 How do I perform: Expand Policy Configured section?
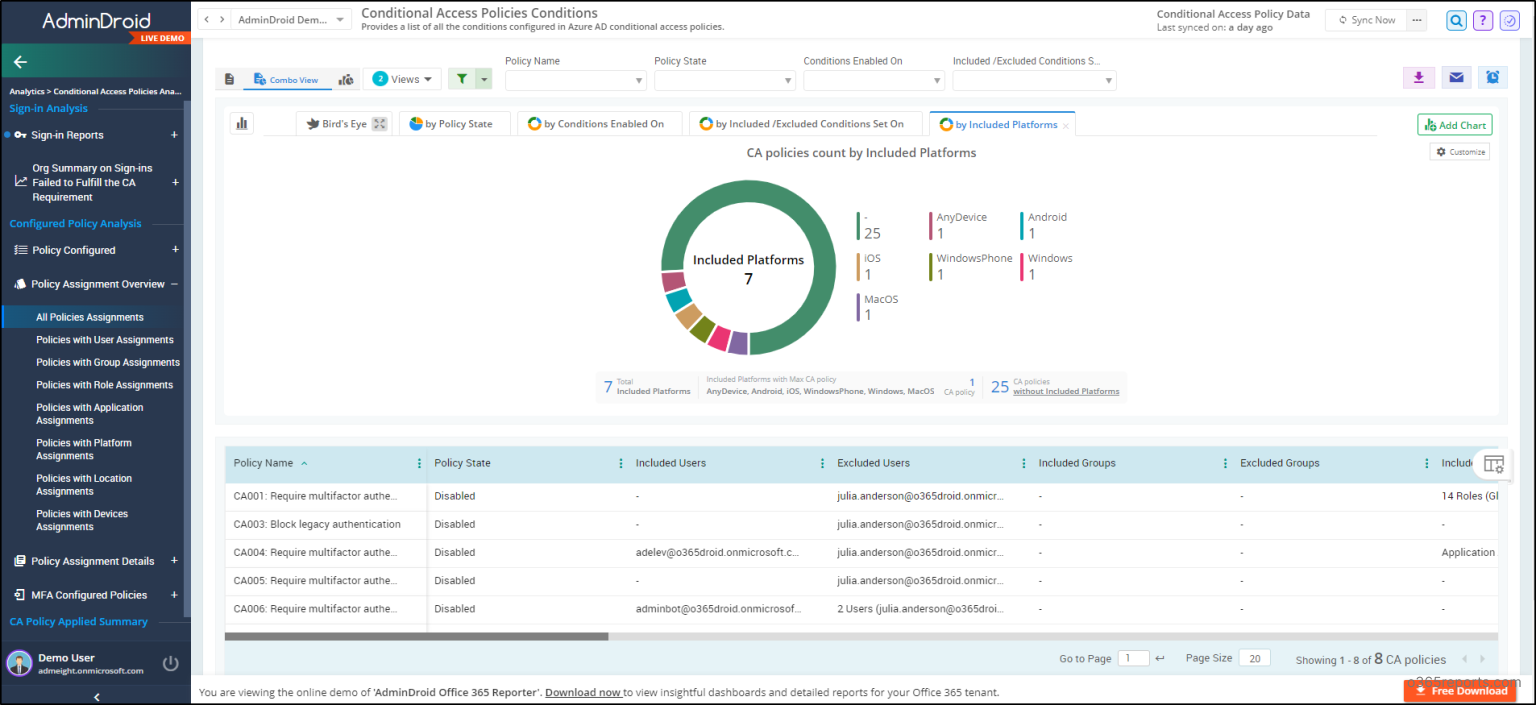[x=175, y=250]
